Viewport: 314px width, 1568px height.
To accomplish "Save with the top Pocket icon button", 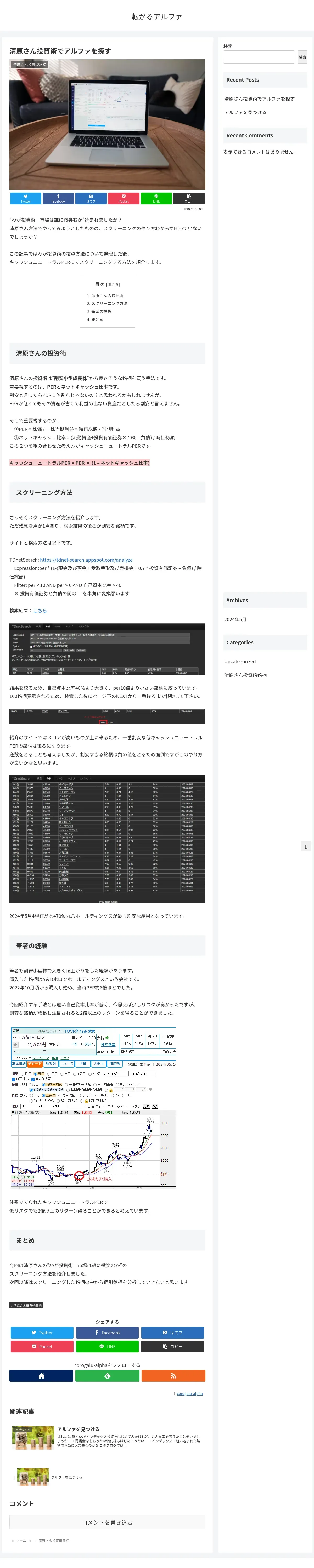I will point(124,198).
